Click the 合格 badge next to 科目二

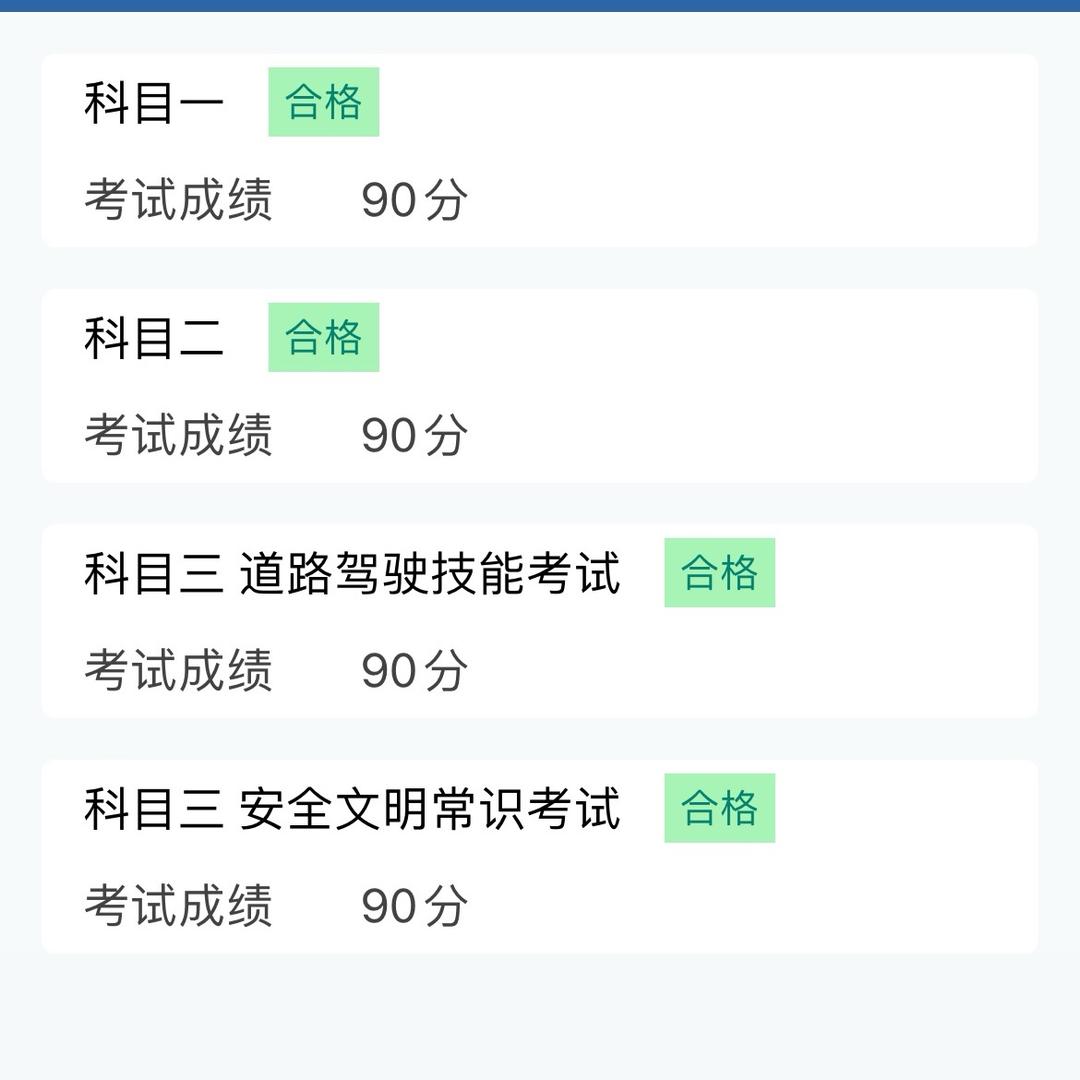click(x=323, y=337)
